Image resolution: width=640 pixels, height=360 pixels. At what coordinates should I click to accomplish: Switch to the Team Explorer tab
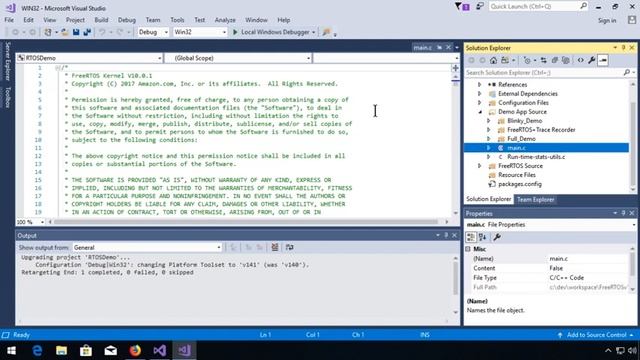536,200
